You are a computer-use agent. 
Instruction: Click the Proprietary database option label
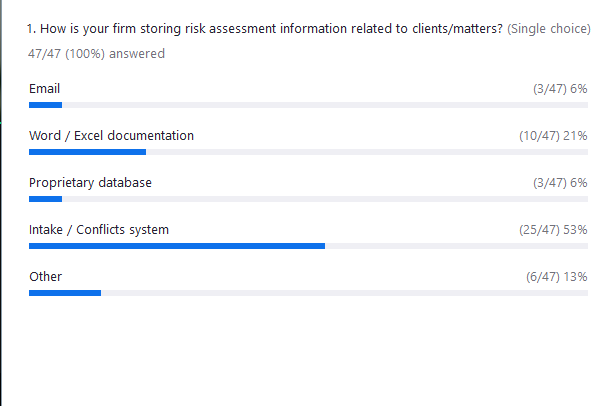pyautogui.click(x=90, y=183)
